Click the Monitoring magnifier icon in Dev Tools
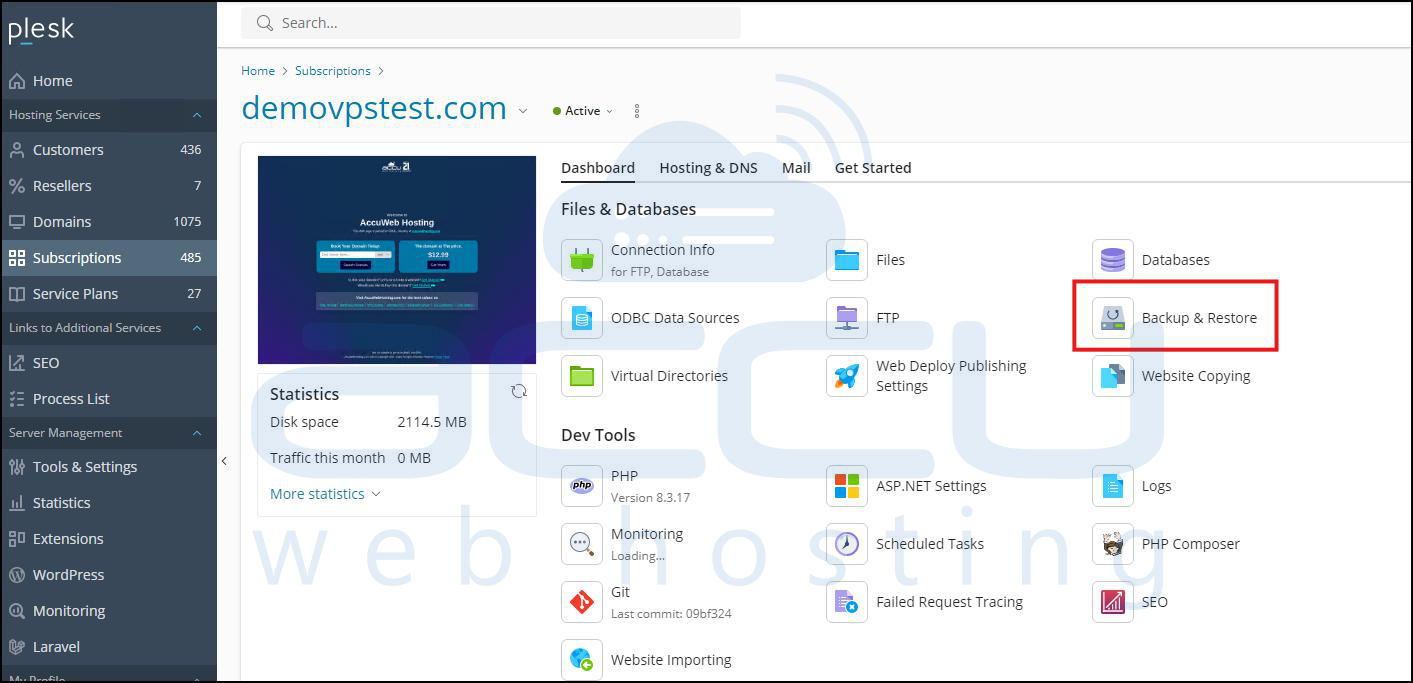Viewport: 1413px width, 683px height. (582, 544)
